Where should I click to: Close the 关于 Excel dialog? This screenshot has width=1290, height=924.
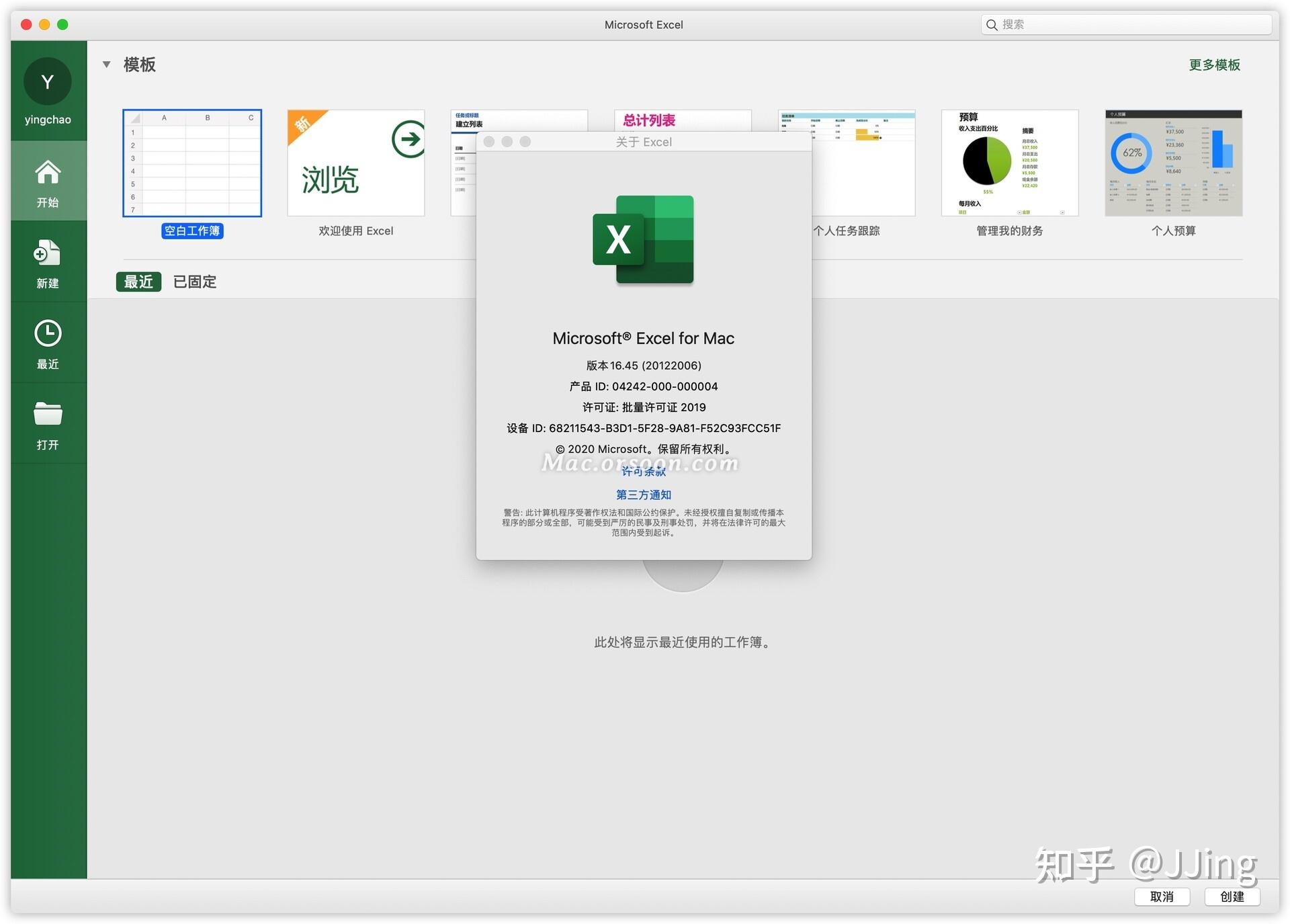tap(489, 142)
